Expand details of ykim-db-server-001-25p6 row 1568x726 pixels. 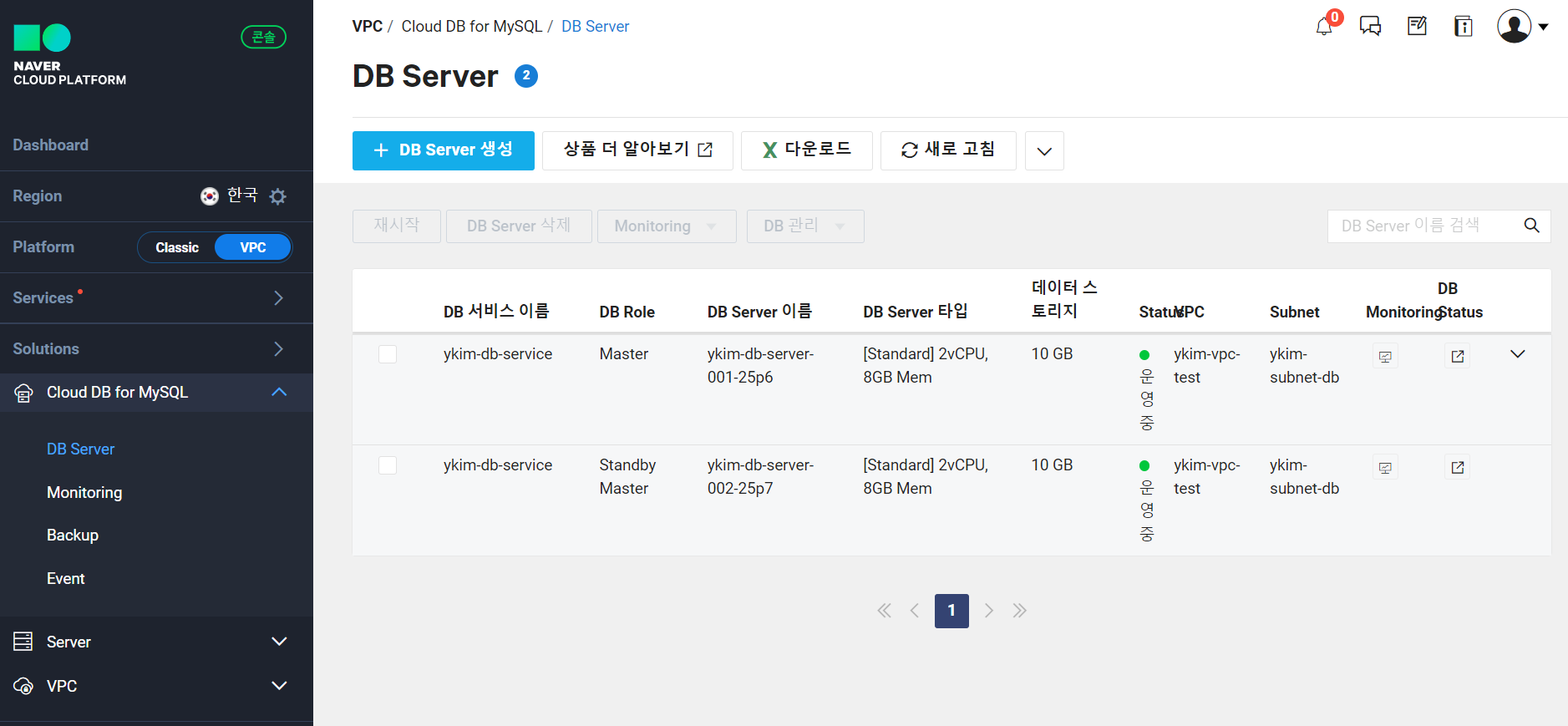(1518, 354)
